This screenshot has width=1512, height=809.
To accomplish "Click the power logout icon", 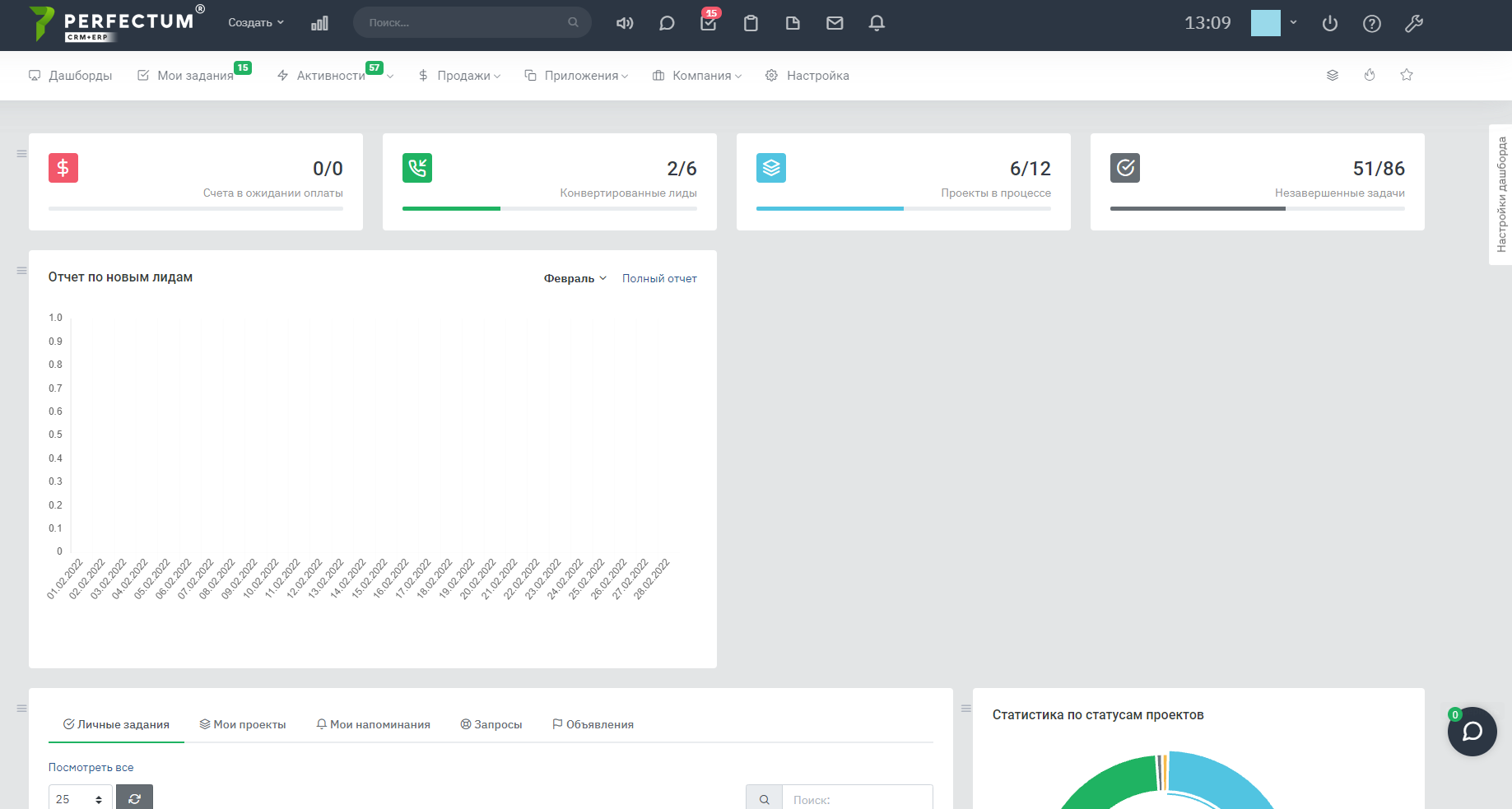I will tap(1329, 24).
